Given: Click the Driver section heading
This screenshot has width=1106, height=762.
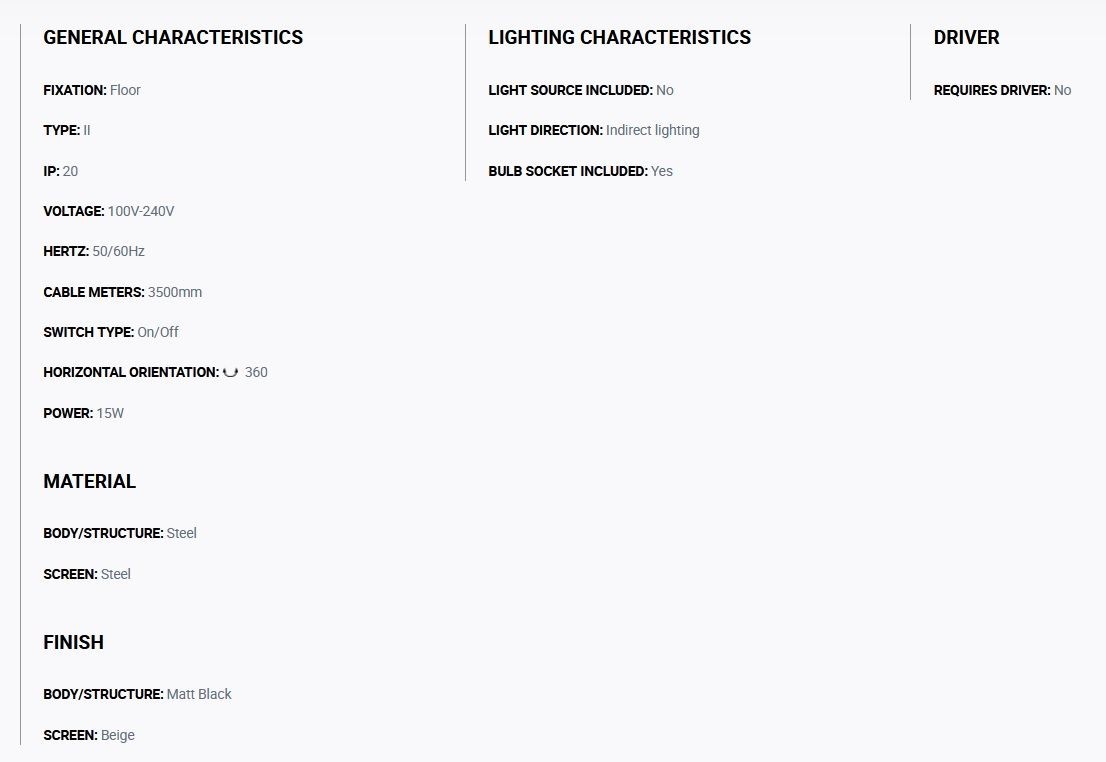Looking at the screenshot, I should tap(966, 37).
